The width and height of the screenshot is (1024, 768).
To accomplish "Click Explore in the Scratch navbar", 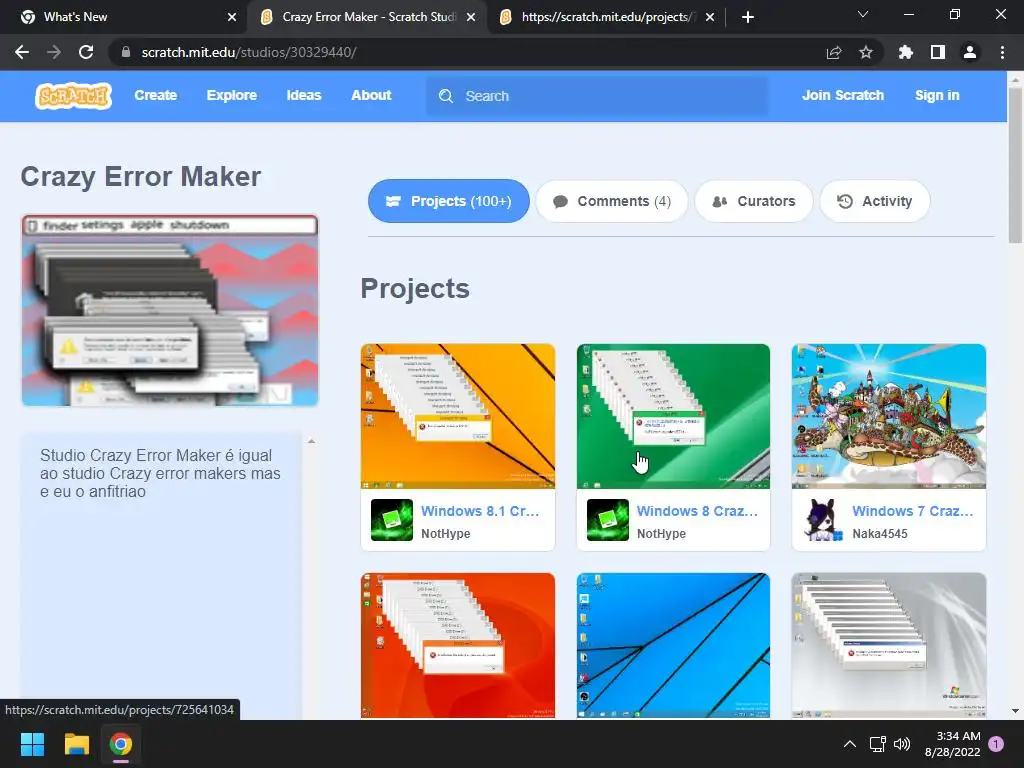I will point(232,95).
